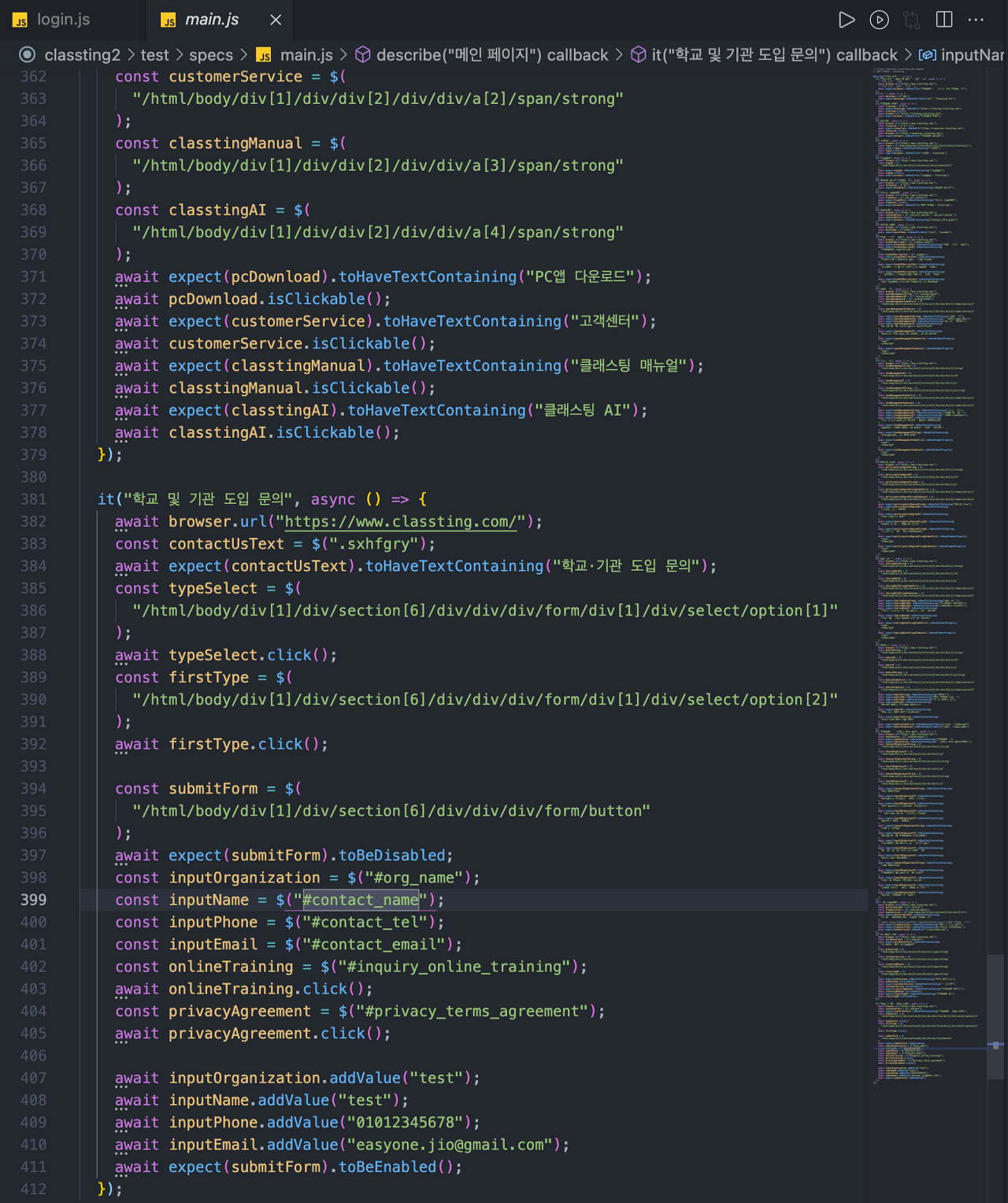Click the circled debug run icon
This screenshot has height=1203, width=1008.
[879, 20]
